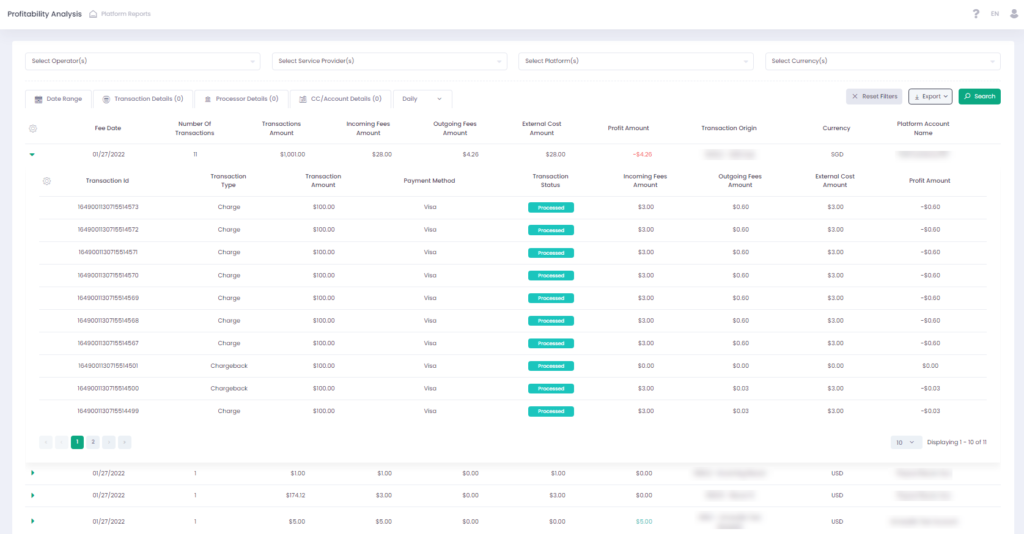Change the rows-per-page selector showing 10
The image size is (1024, 534).
[x=905, y=442]
